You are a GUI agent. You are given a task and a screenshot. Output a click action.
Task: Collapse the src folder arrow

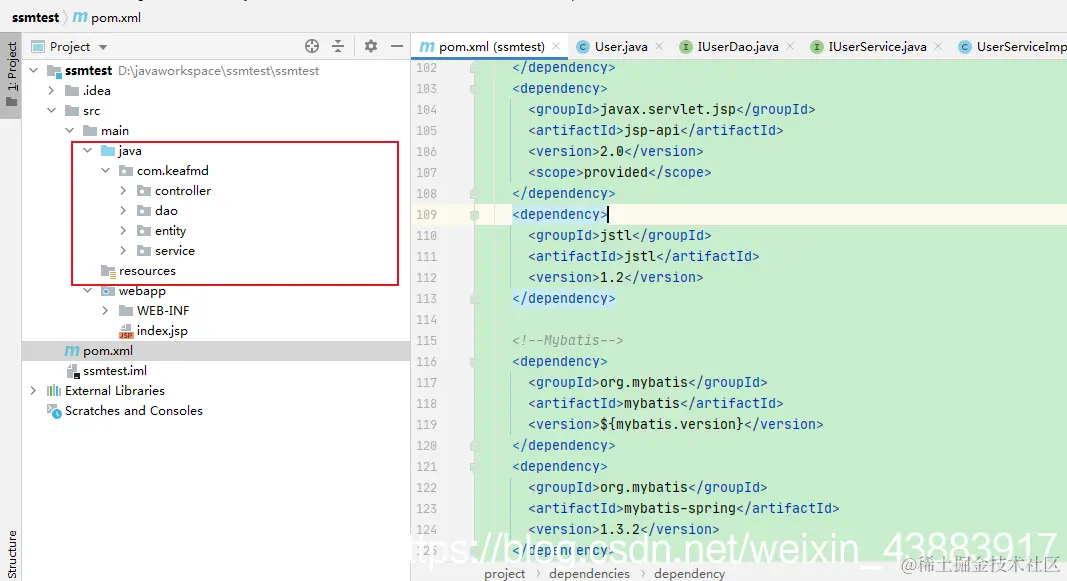click(x=51, y=110)
